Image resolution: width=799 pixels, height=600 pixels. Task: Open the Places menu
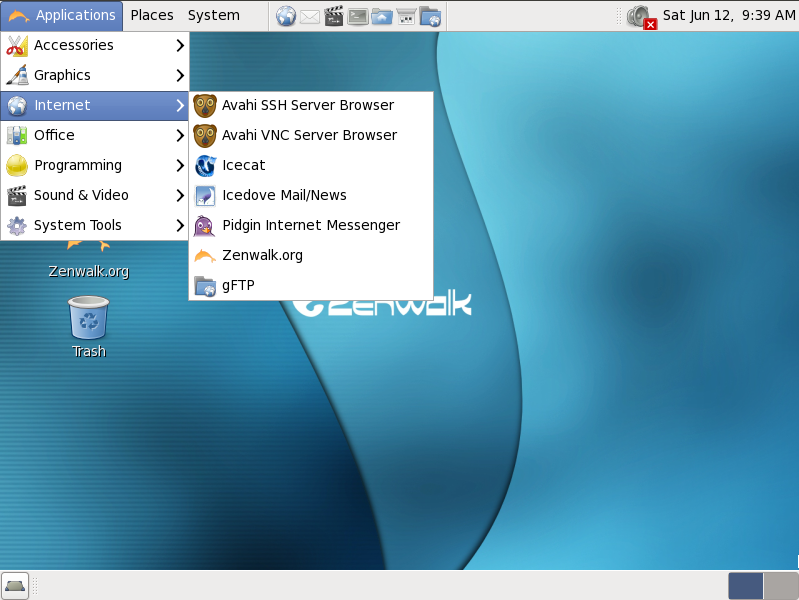pos(152,15)
